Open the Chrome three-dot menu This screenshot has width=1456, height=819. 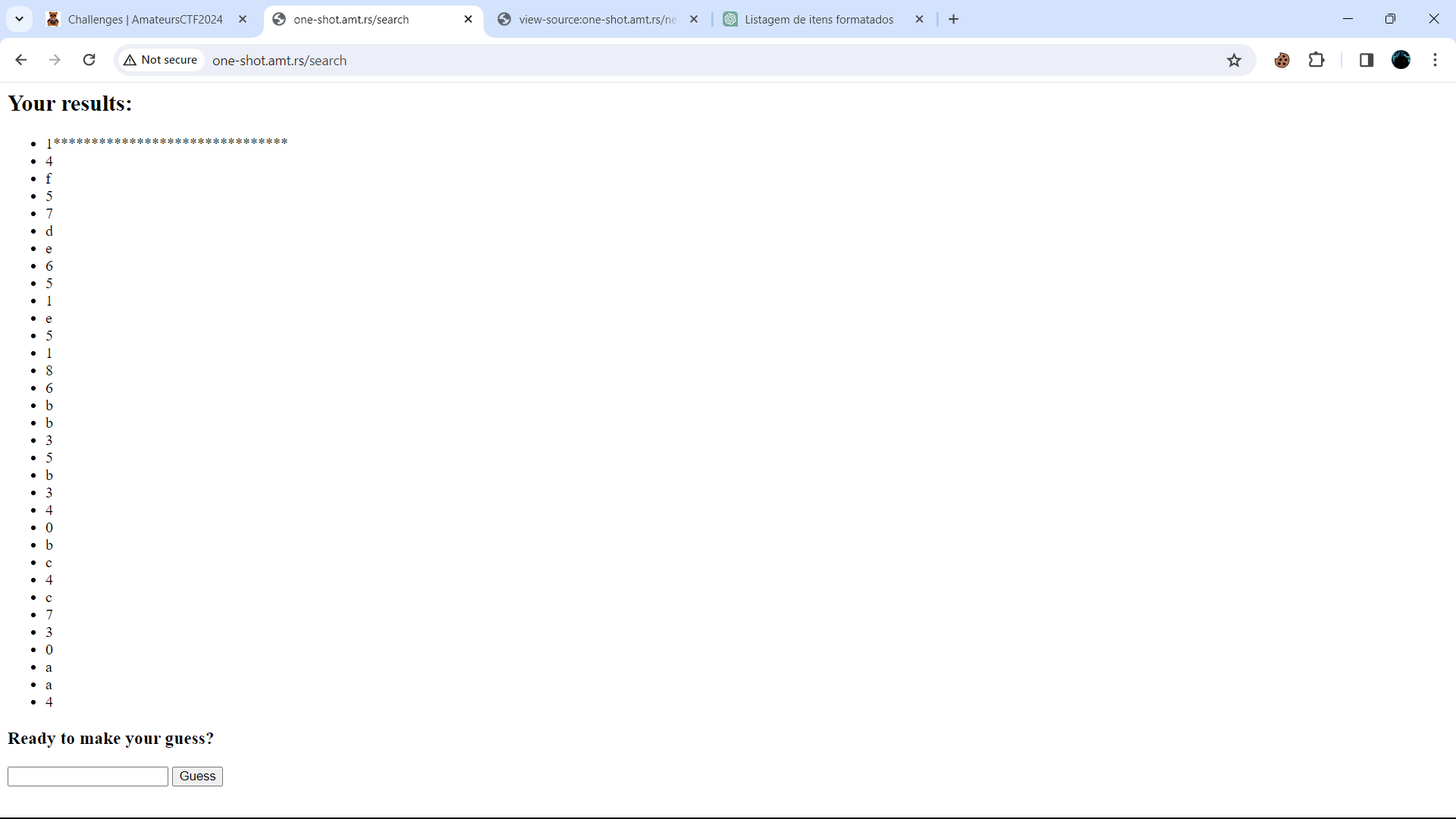tap(1435, 60)
